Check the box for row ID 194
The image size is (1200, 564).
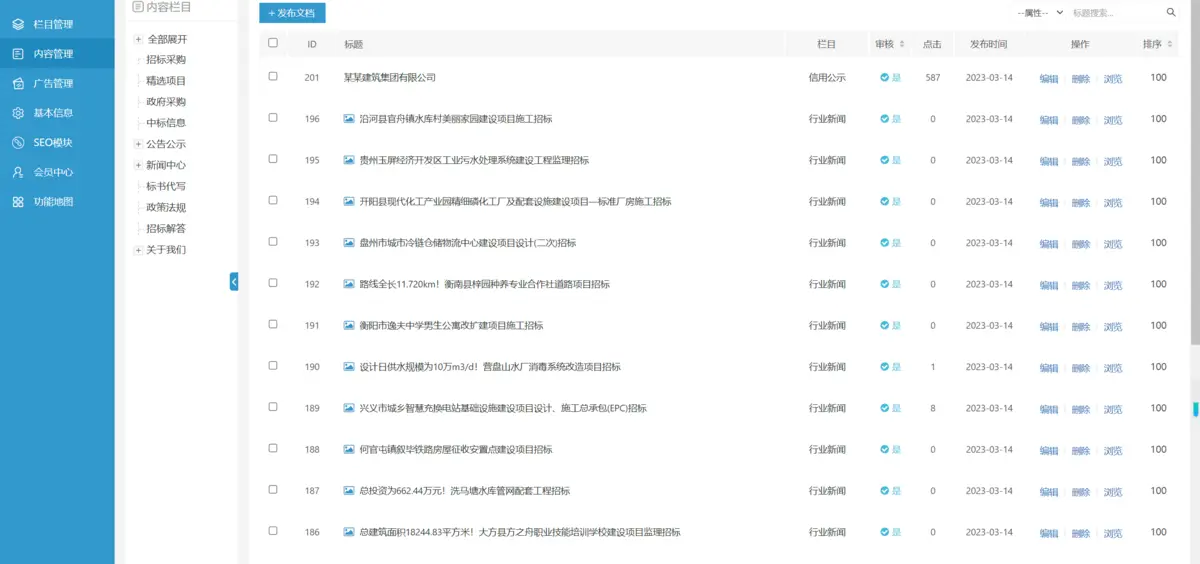pyautogui.click(x=273, y=200)
